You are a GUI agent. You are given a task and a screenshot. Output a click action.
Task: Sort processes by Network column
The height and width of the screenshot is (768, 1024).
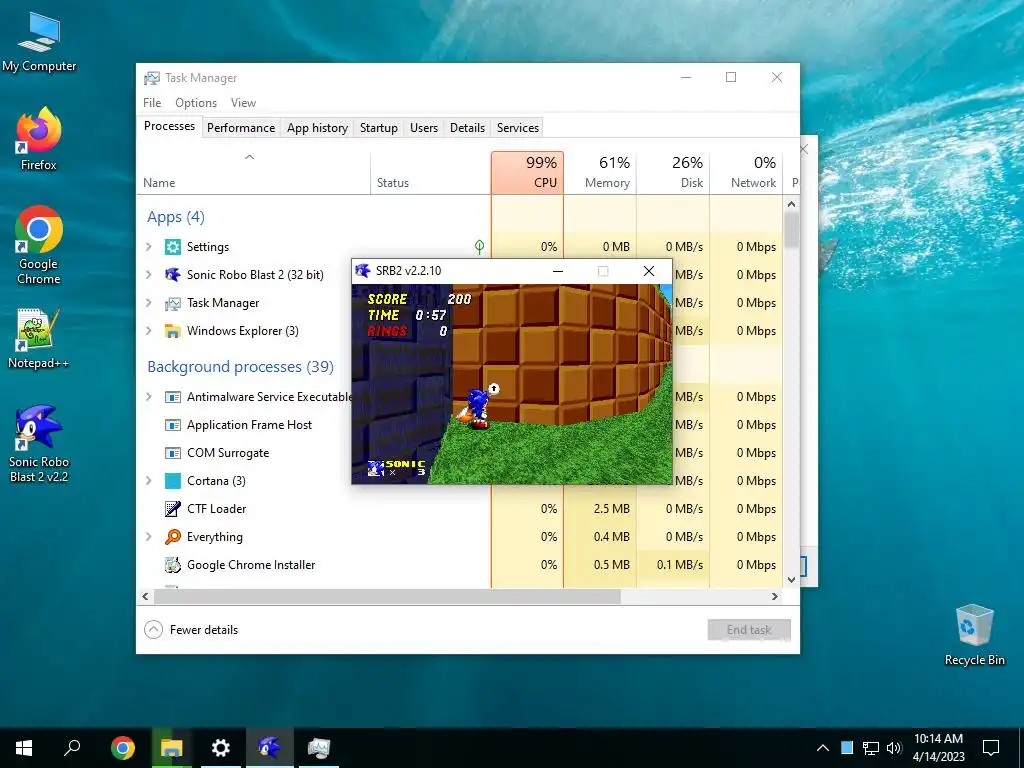[746, 172]
